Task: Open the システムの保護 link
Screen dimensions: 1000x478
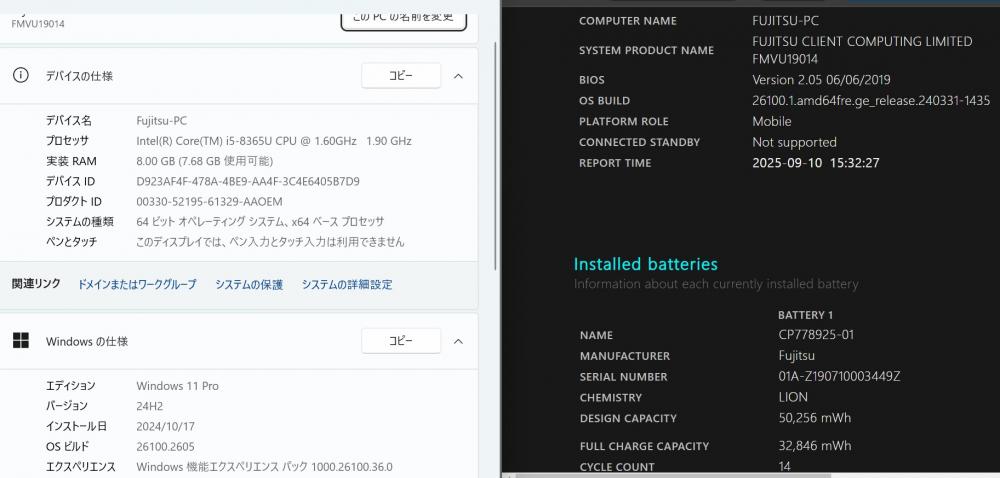Action: click(x=249, y=285)
